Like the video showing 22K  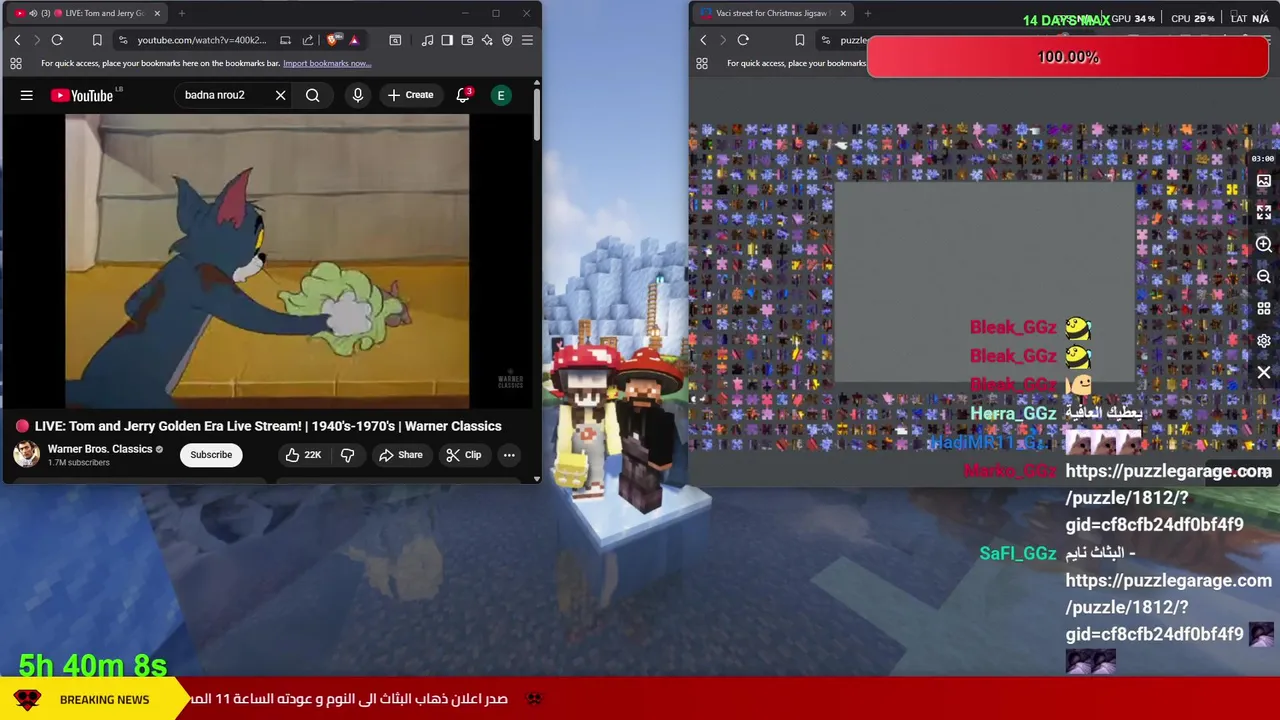coord(303,455)
